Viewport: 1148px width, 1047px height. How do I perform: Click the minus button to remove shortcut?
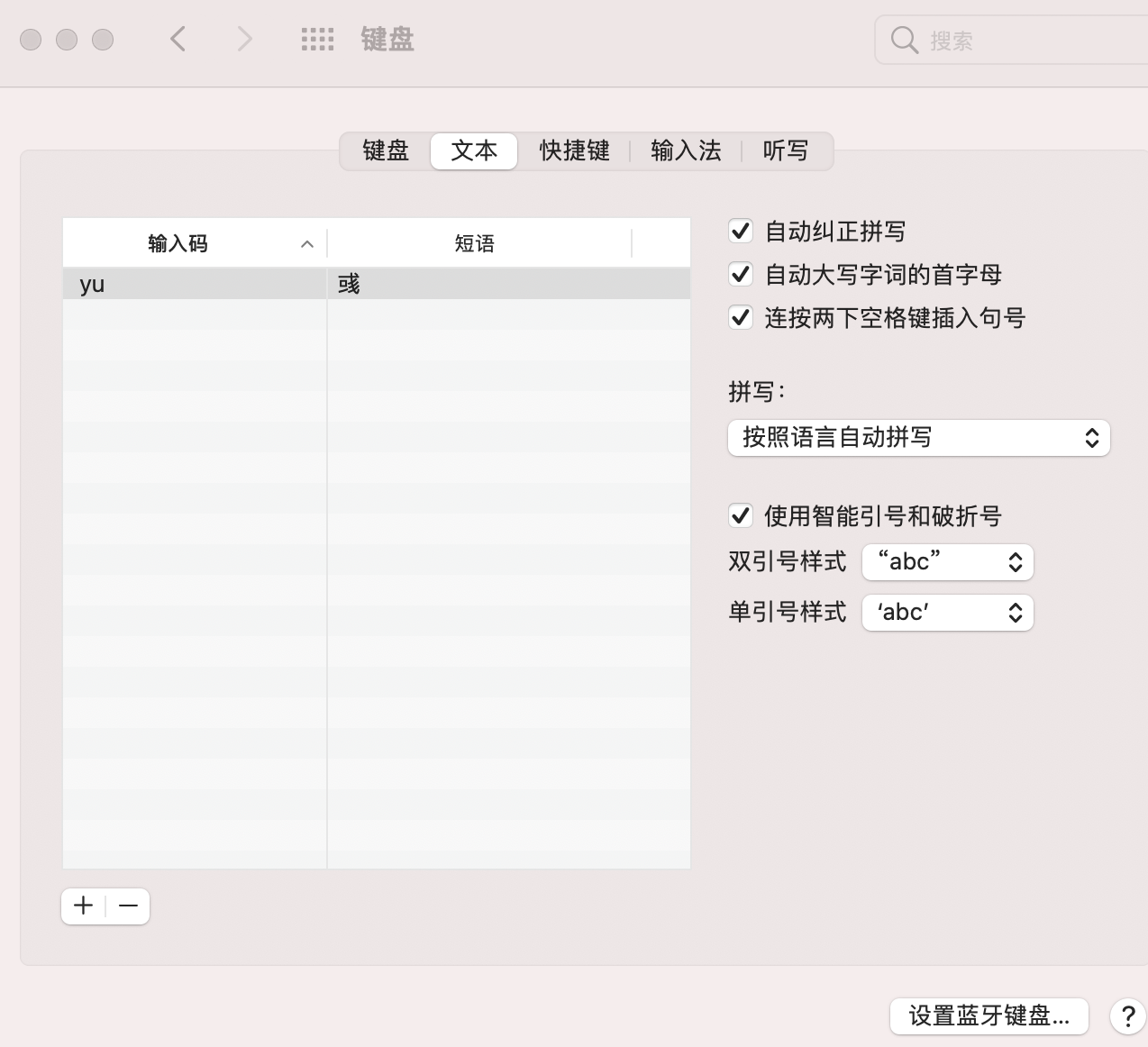tap(128, 906)
